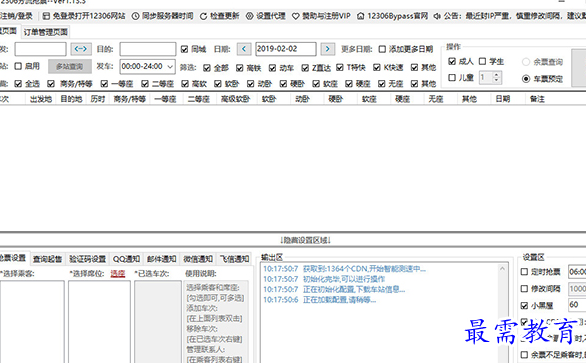Toggle the 启用 checkbox
Image resolution: width=586 pixels, height=363 pixels.
click(18, 66)
